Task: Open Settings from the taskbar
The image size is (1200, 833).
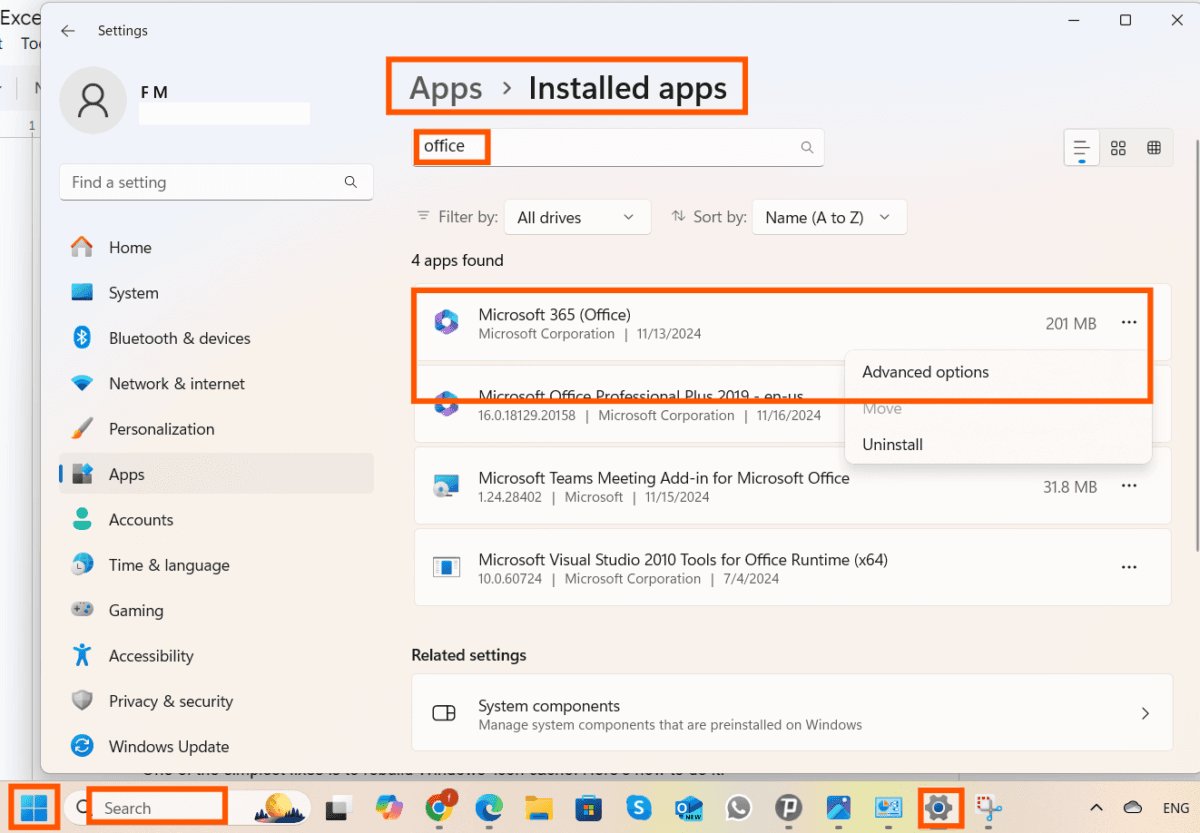Action: (938, 807)
